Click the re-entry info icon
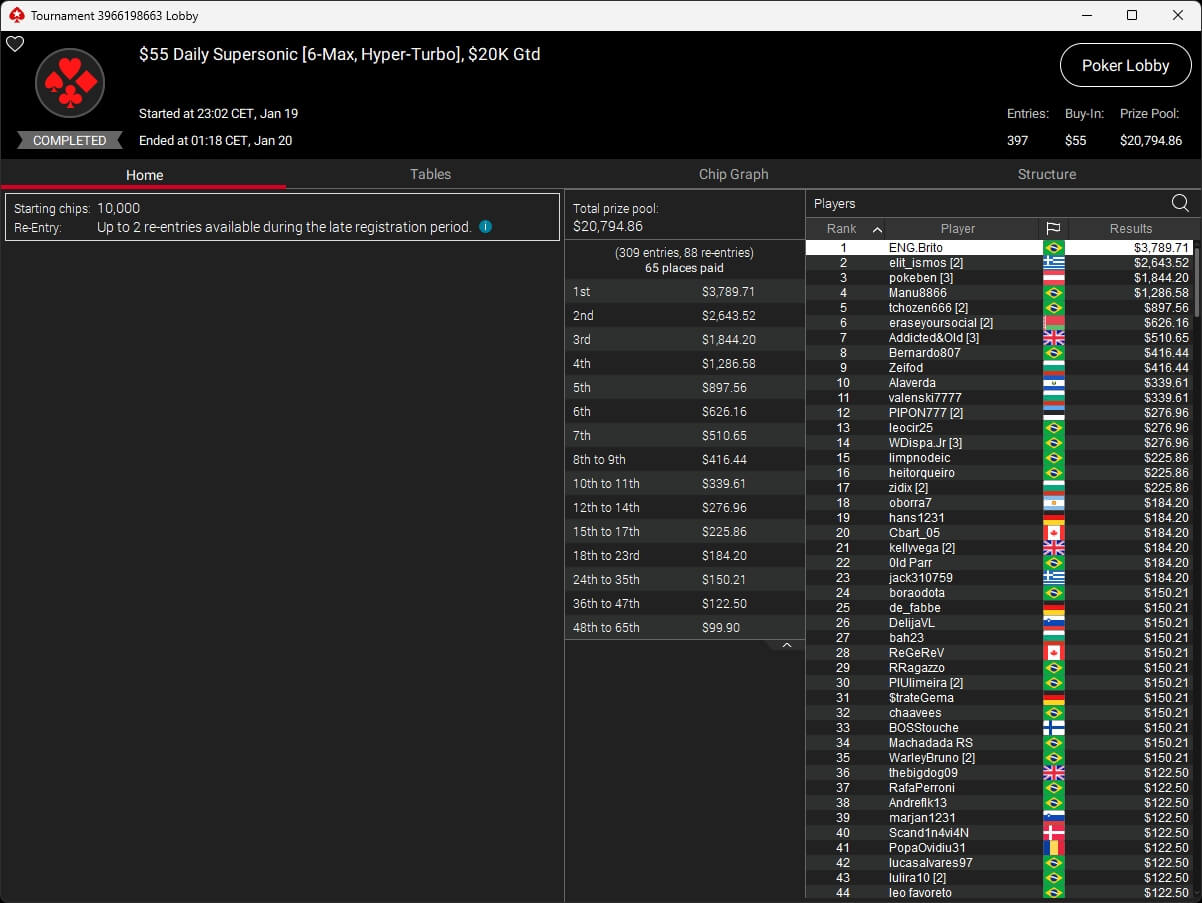 coord(485,227)
